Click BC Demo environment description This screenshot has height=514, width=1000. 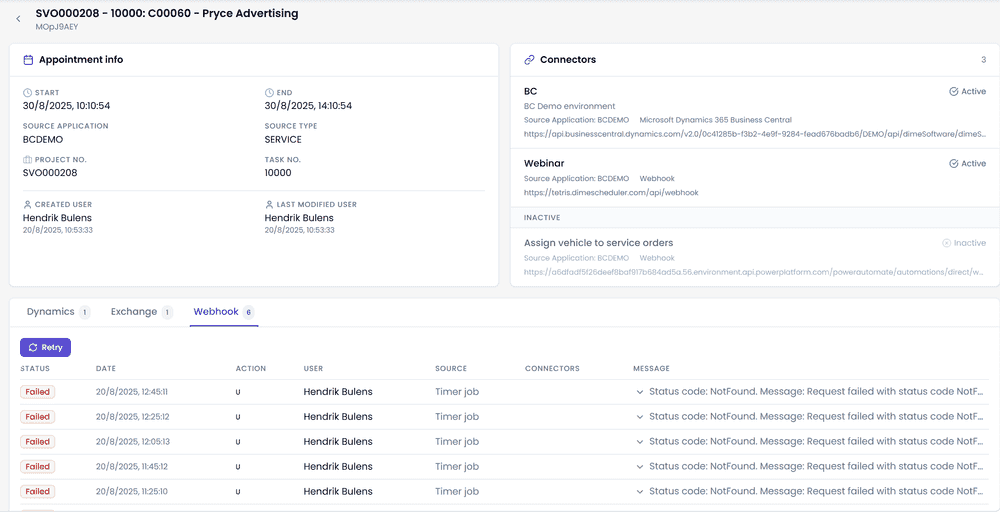(570, 106)
